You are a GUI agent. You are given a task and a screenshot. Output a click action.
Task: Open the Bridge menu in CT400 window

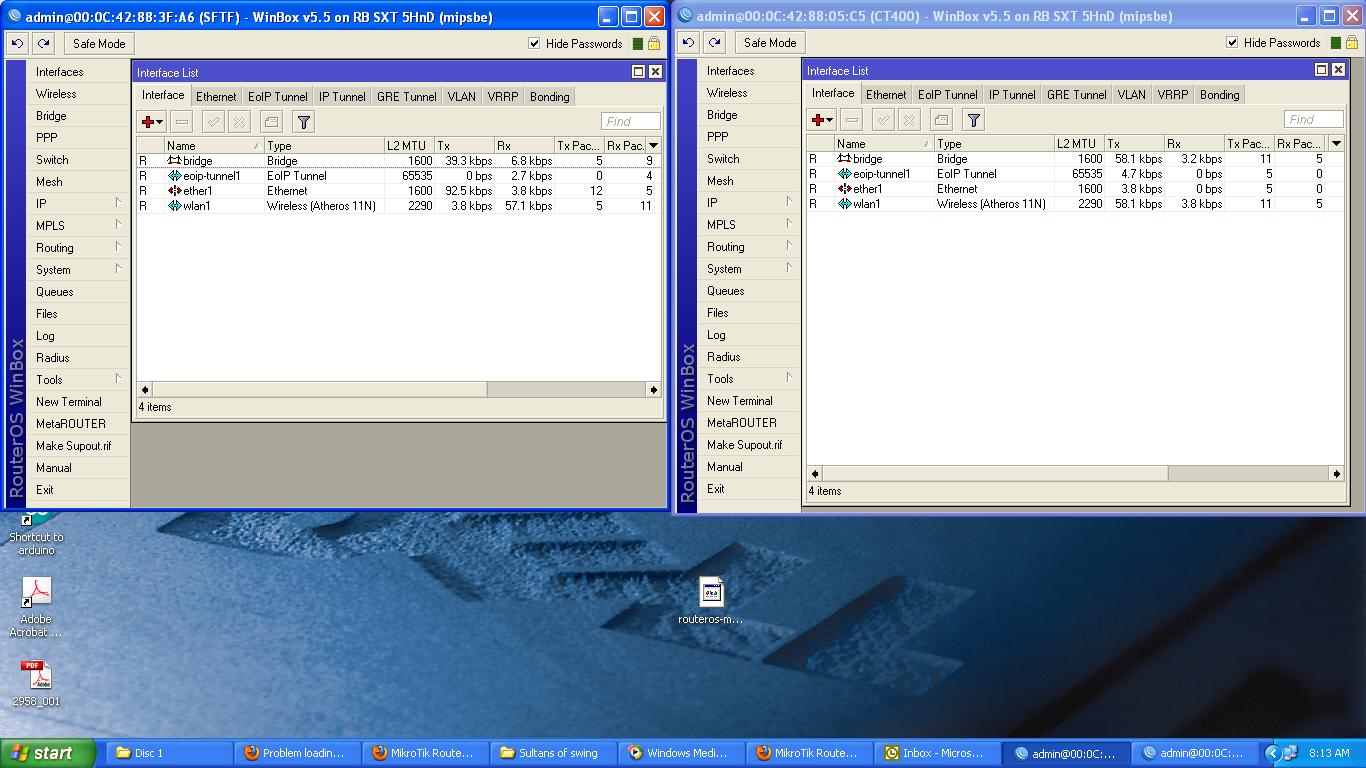[749, 115]
